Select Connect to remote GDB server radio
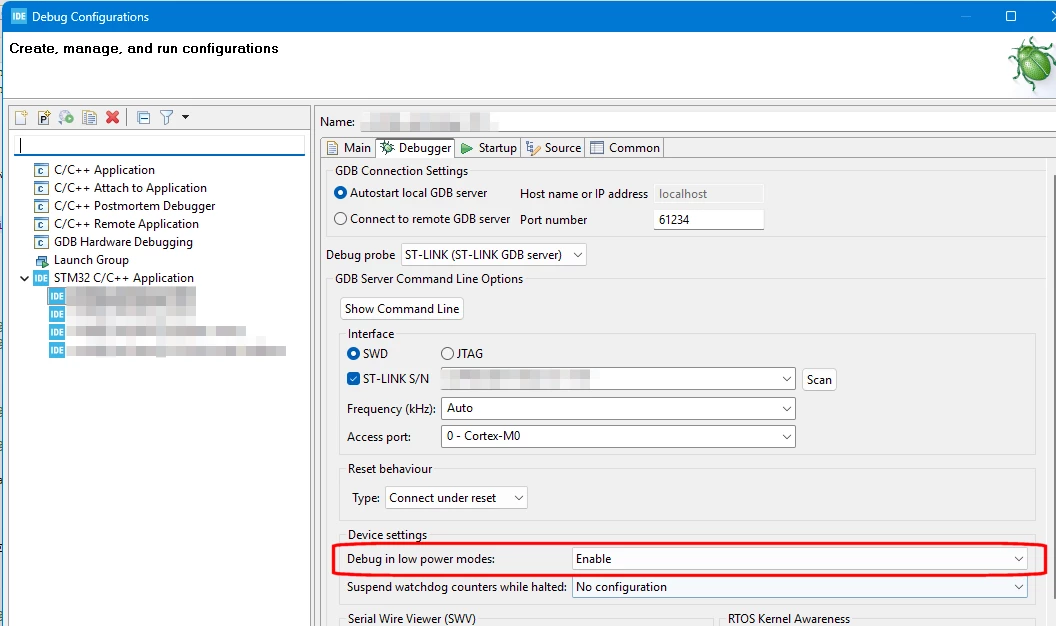Viewport: 1056px width, 626px height. tap(340, 219)
